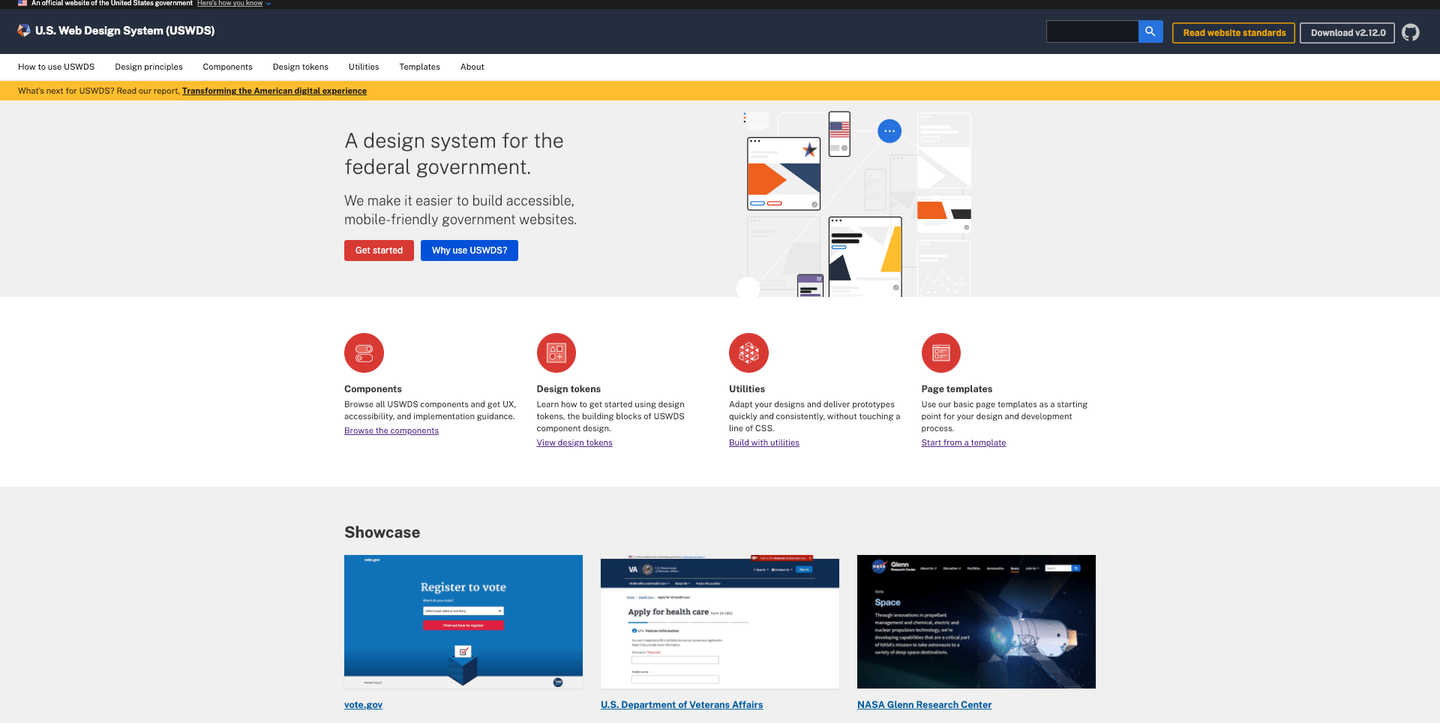Open the Components nav item

228,67
